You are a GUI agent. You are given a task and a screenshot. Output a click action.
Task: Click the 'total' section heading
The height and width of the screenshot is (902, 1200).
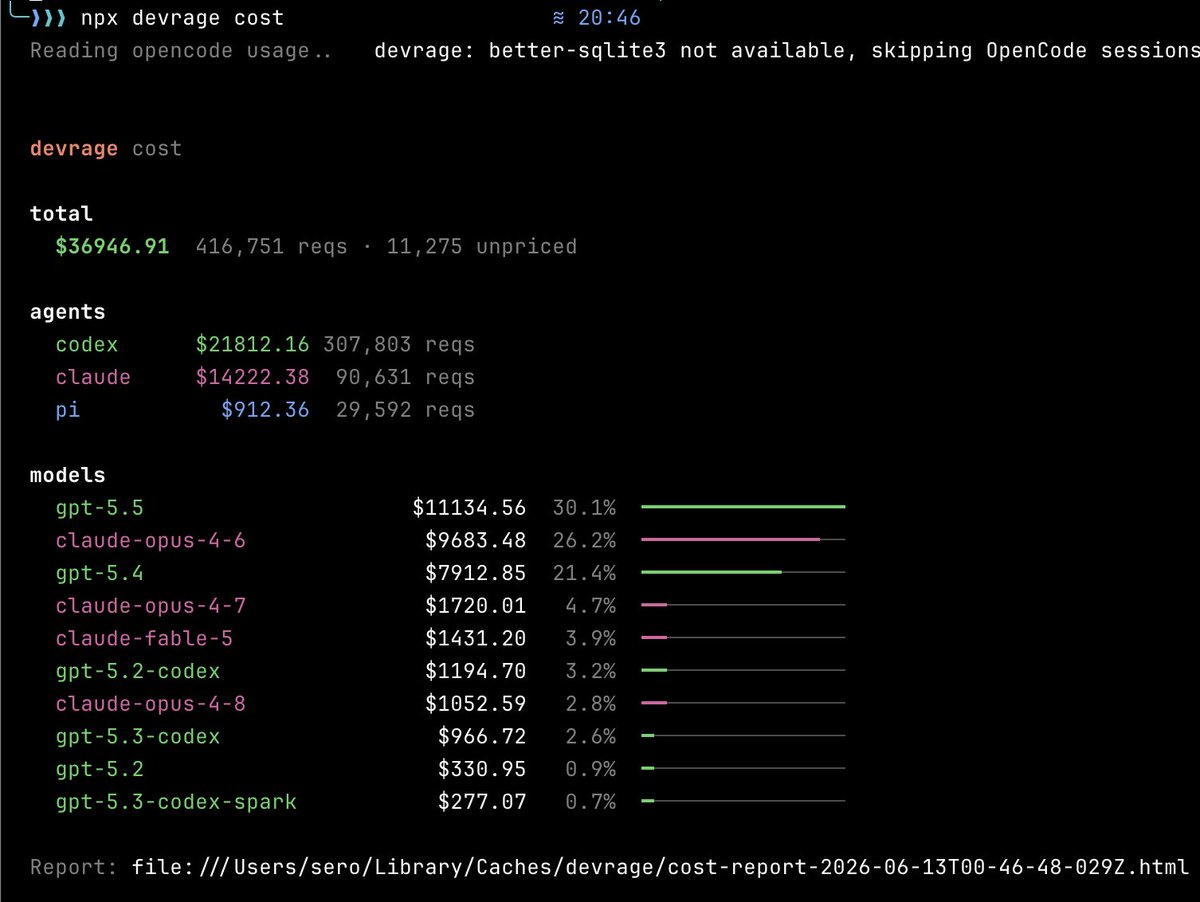pyautogui.click(x=61, y=213)
